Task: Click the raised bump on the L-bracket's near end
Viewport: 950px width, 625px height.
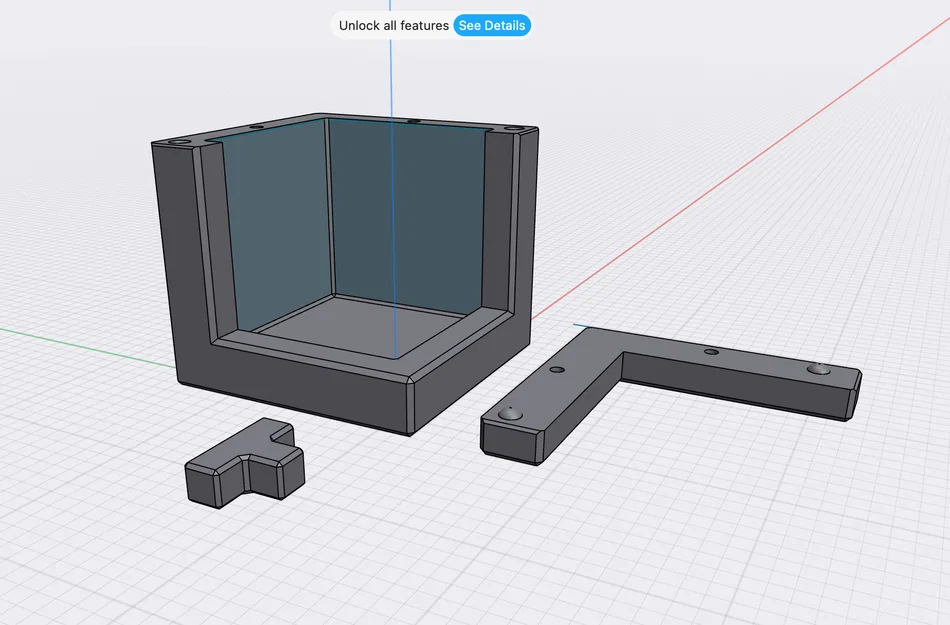Action: [510, 414]
